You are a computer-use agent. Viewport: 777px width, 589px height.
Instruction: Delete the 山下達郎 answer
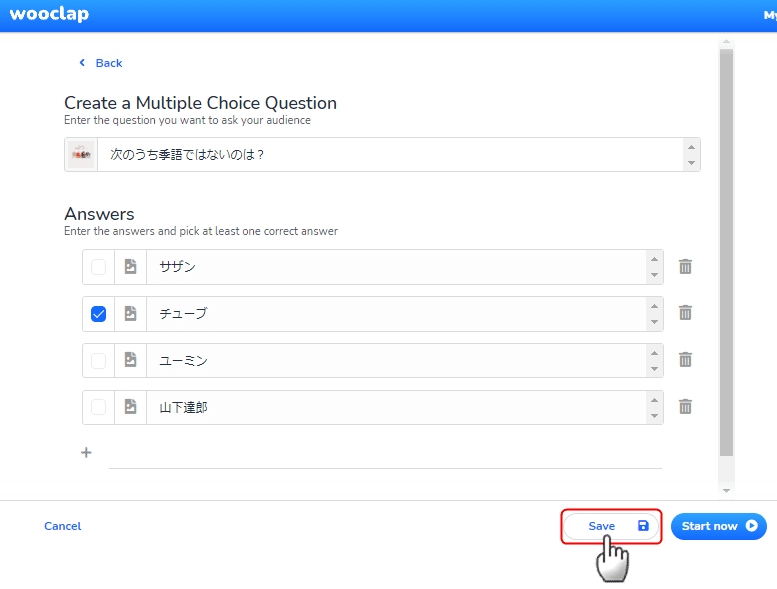pos(685,407)
